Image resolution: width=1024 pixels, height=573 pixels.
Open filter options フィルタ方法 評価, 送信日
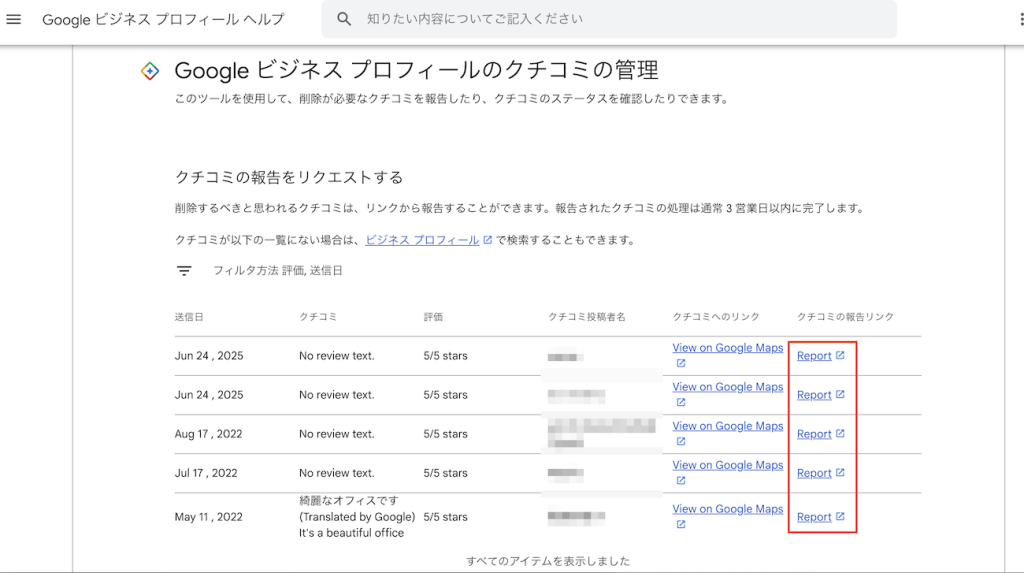point(277,271)
